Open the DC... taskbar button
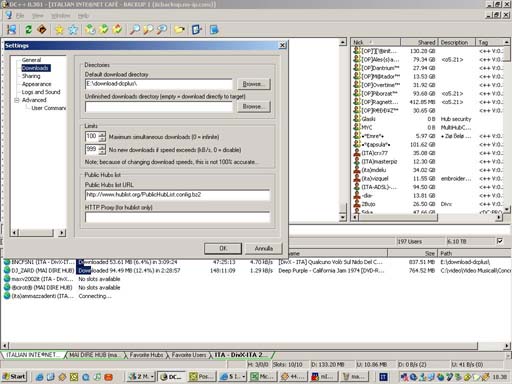 tap(171, 377)
